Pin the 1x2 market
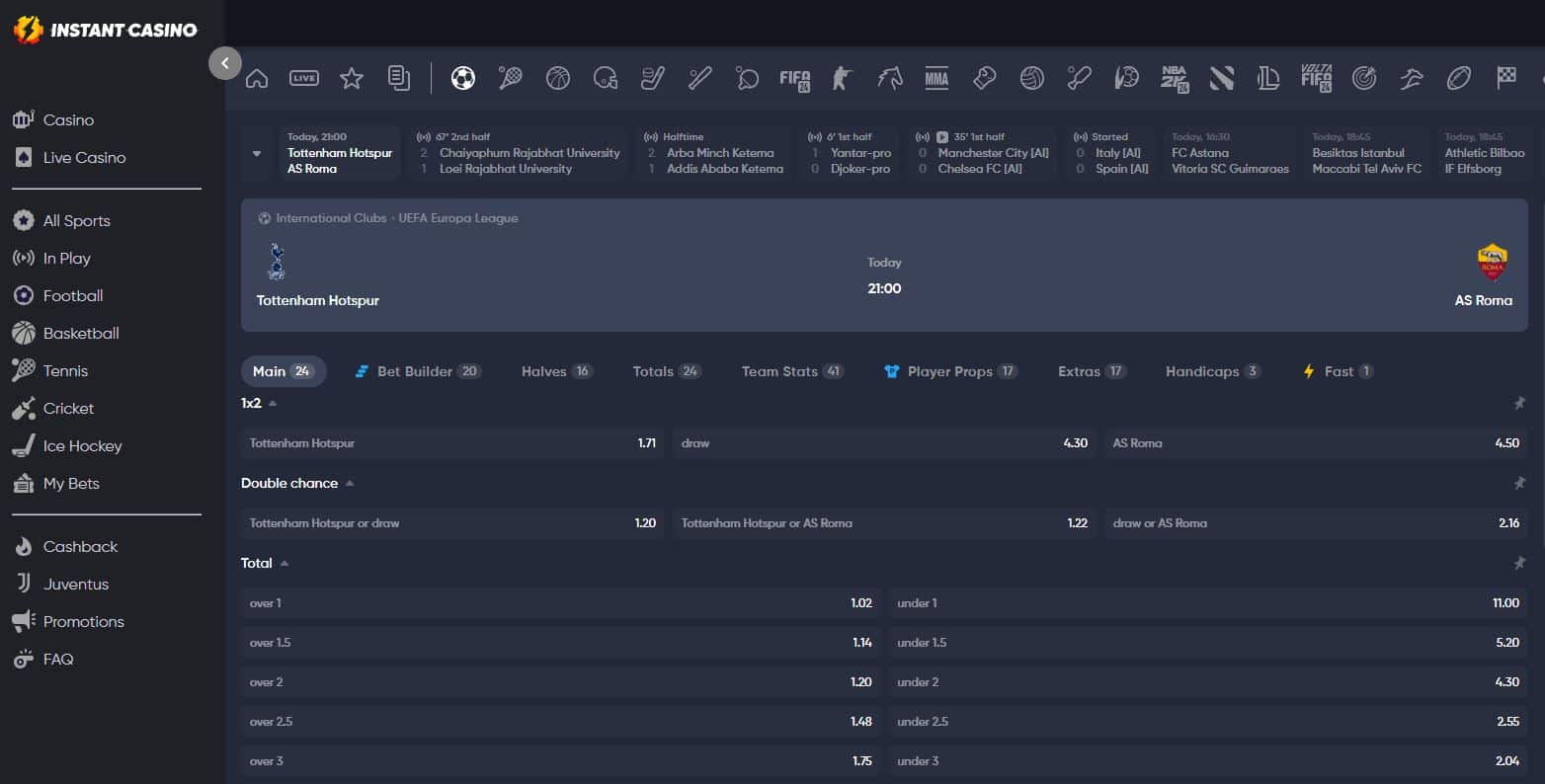The image size is (1545, 784). (1519, 403)
